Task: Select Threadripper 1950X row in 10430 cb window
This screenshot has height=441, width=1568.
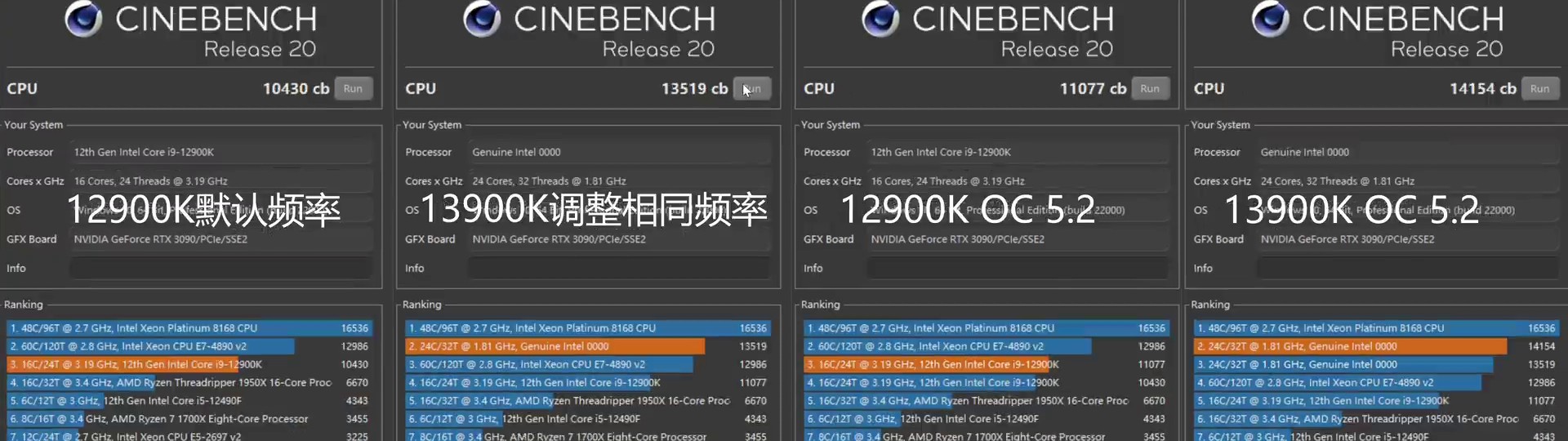Action: coord(189,382)
